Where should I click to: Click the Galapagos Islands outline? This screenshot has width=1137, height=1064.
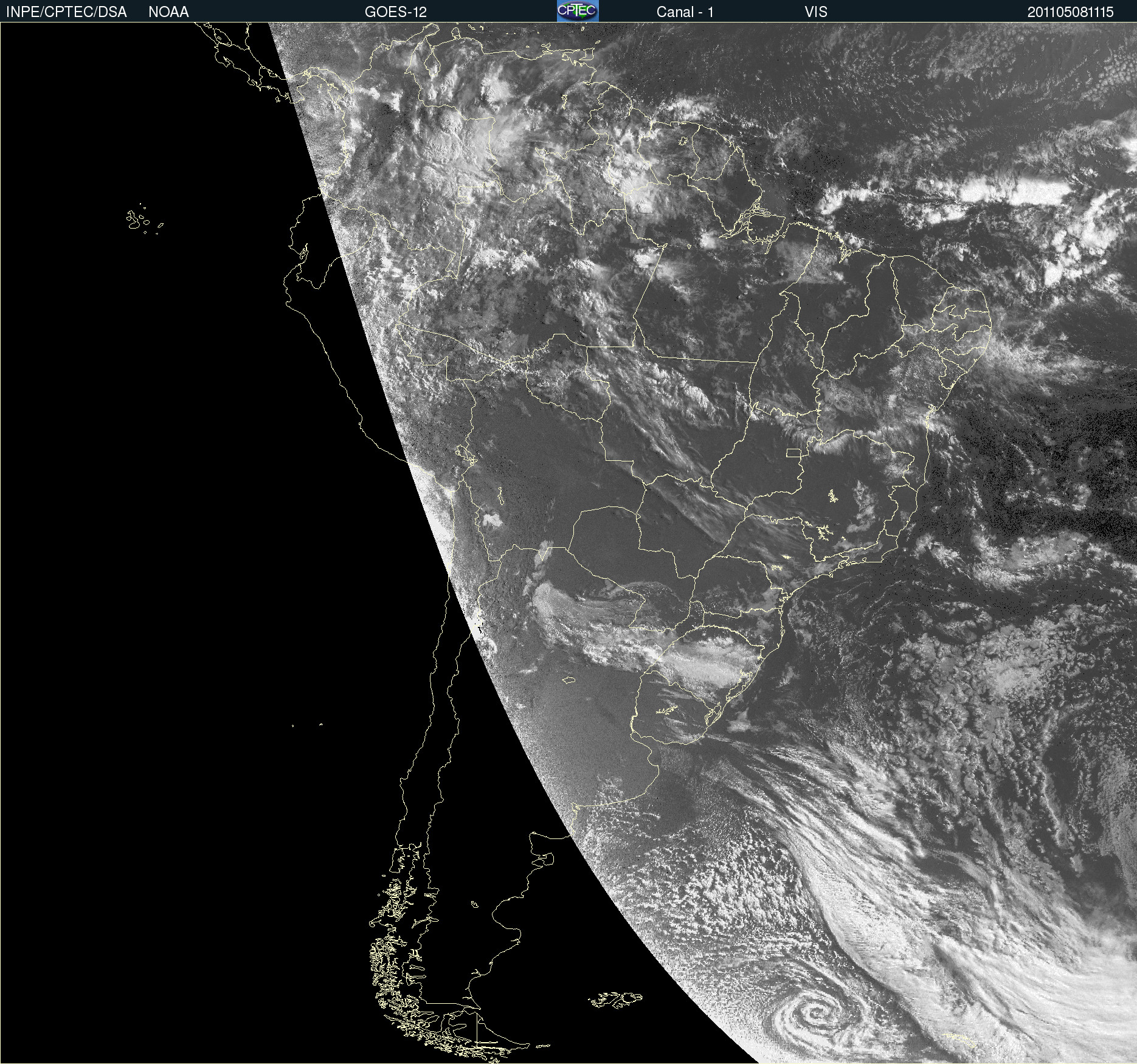coord(143,219)
